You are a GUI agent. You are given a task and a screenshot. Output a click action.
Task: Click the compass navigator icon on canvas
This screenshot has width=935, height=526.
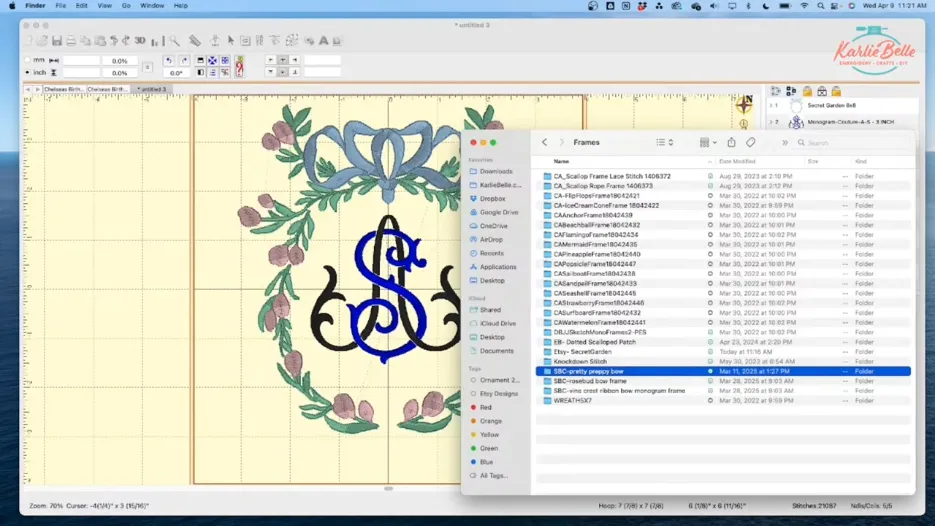pyautogui.click(x=744, y=104)
